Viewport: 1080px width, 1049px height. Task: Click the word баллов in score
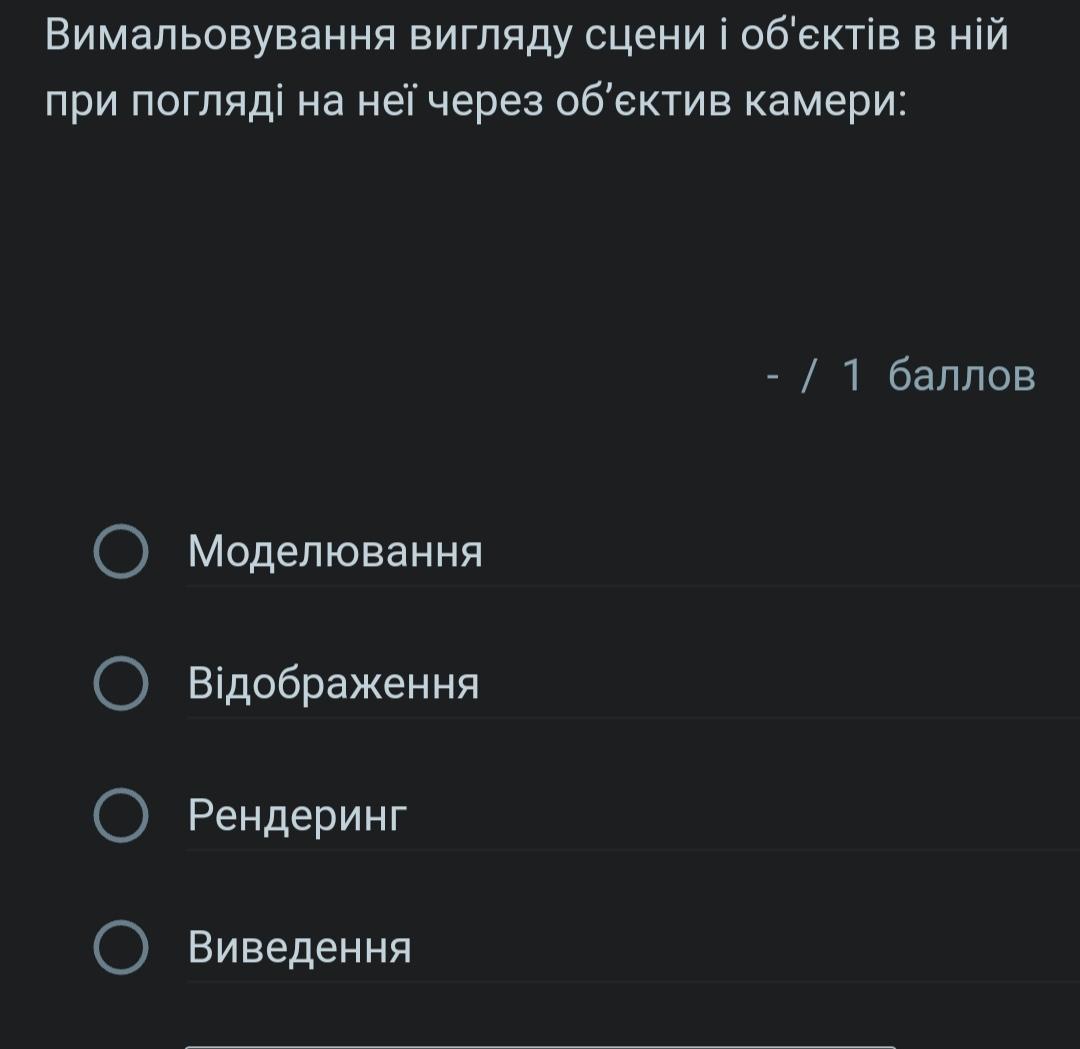(962, 376)
